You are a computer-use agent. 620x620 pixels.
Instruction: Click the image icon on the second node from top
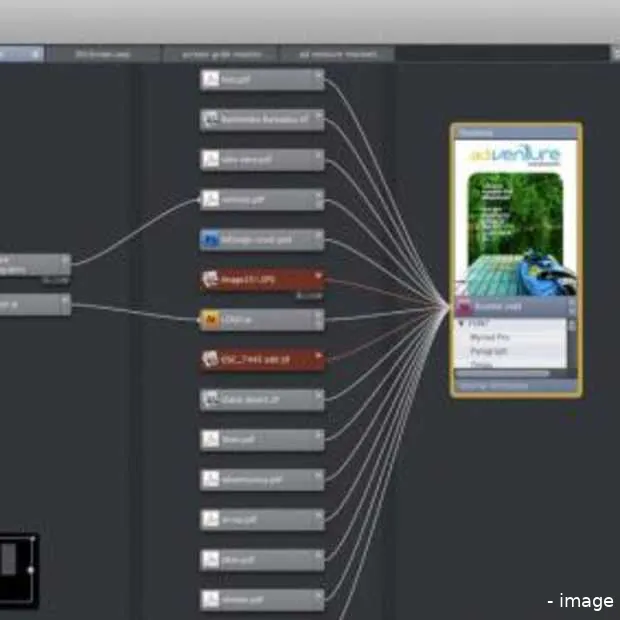click(211, 119)
